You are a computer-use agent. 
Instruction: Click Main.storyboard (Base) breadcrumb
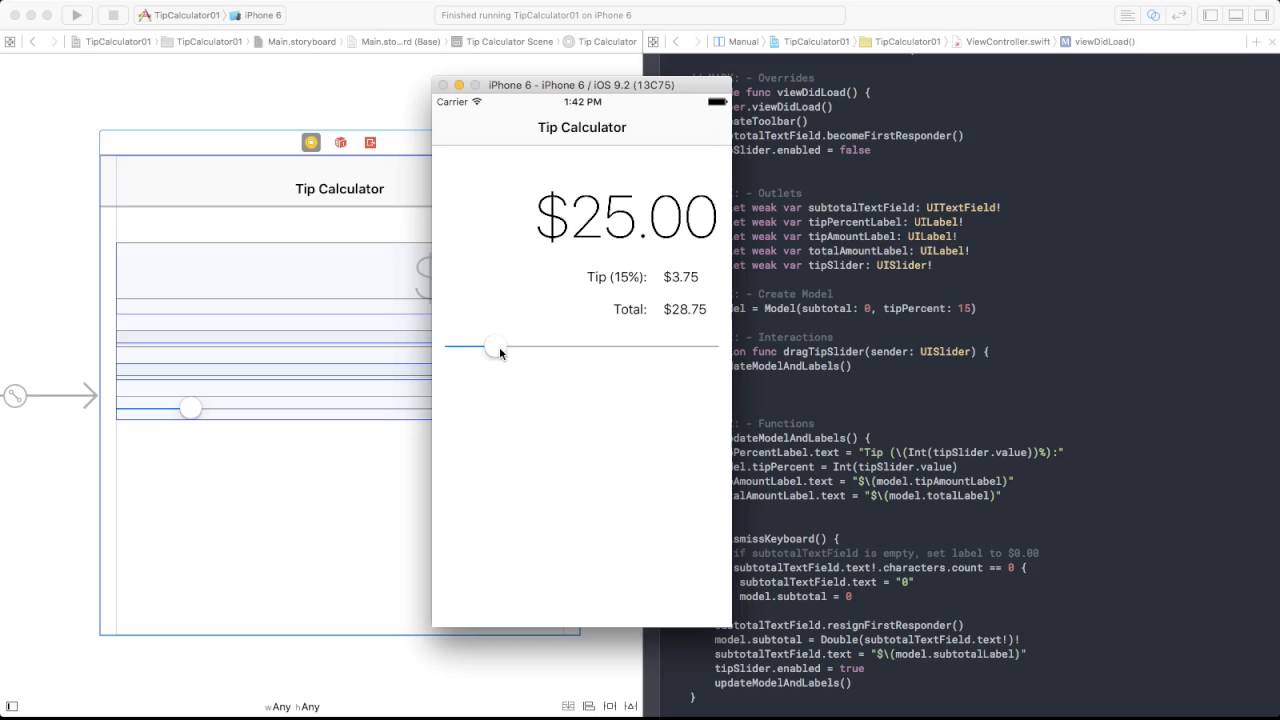[393, 42]
